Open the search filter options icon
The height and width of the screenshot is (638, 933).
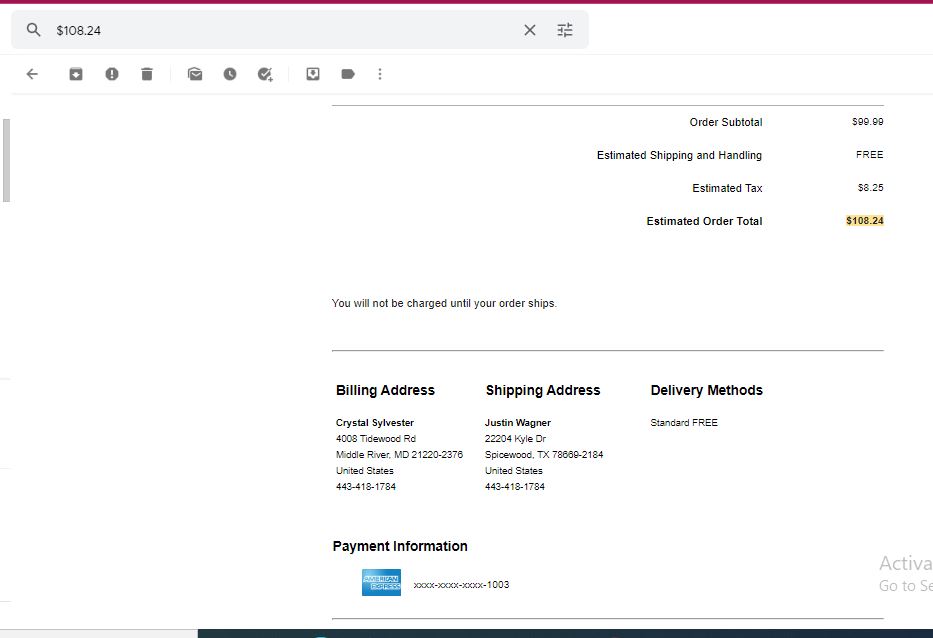coord(565,30)
